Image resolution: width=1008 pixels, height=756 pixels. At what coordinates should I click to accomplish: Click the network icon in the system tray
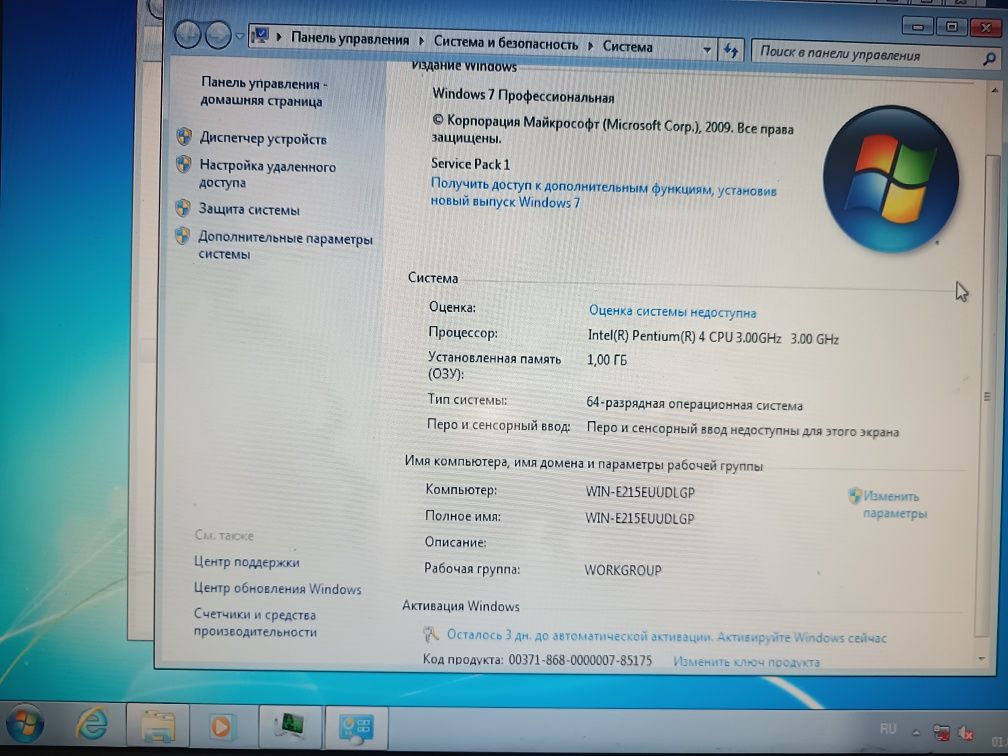click(x=941, y=733)
